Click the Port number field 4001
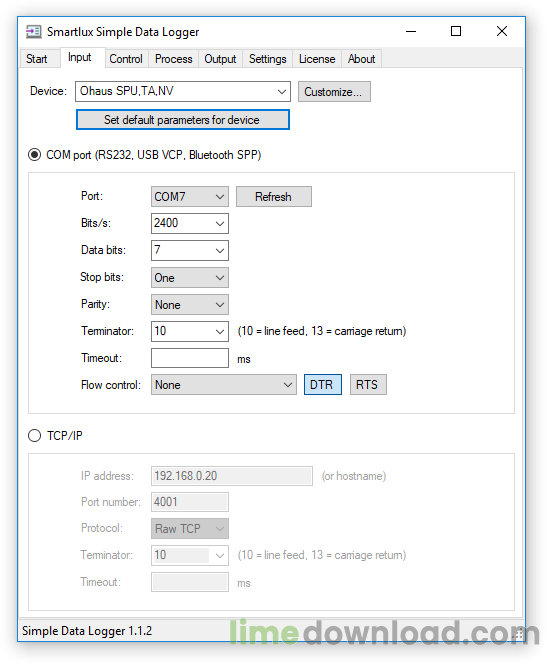 coord(190,502)
